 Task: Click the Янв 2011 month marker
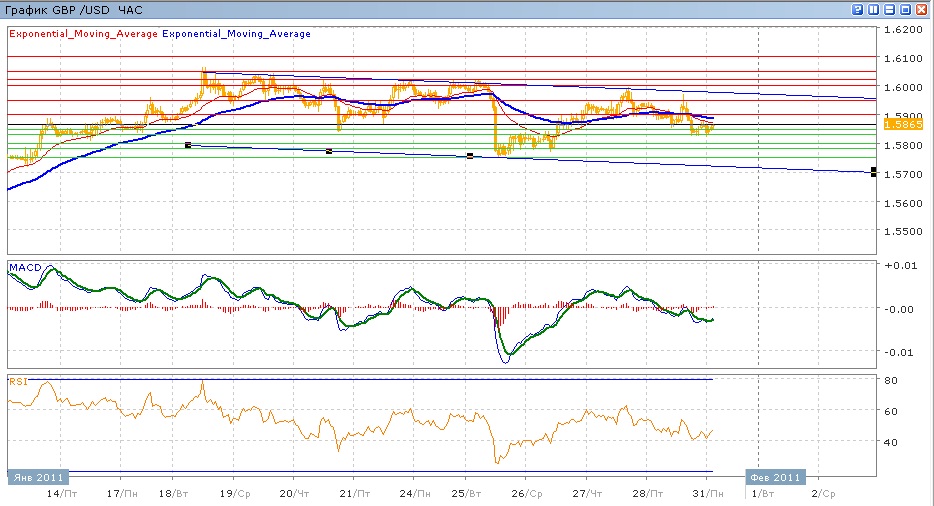tap(38, 477)
